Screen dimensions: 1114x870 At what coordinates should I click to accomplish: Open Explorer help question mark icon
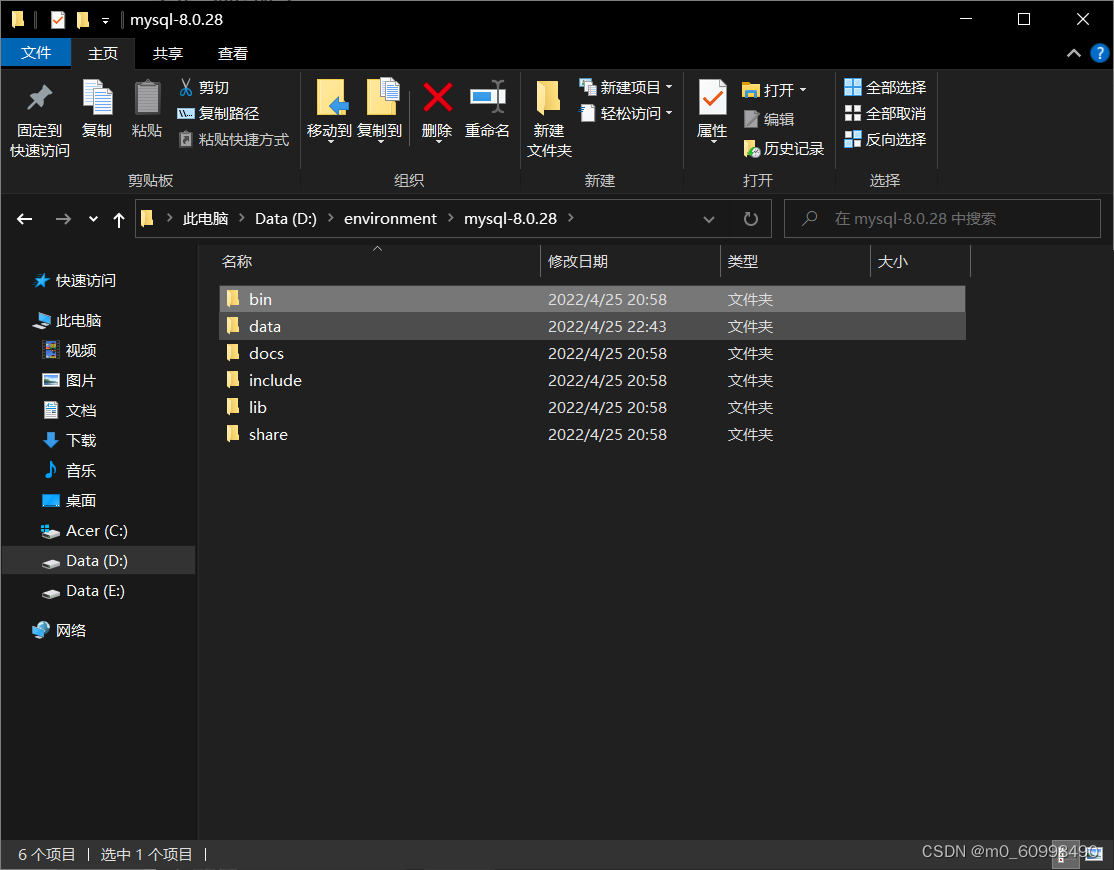click(x=1099, y=53)
